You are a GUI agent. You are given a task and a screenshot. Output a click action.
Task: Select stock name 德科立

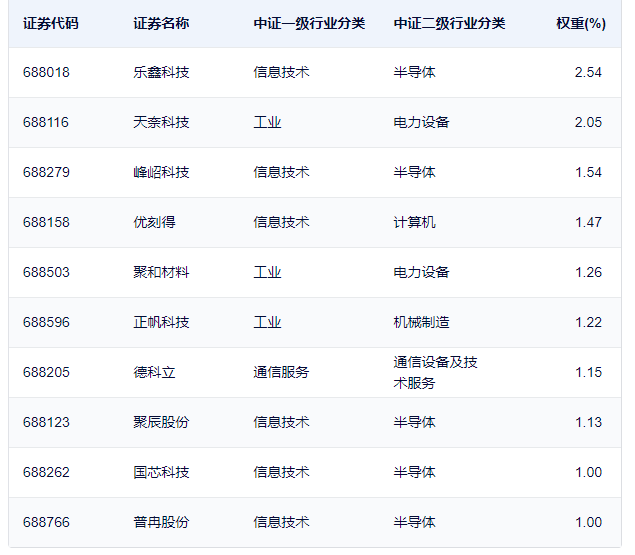click(154, 372)
